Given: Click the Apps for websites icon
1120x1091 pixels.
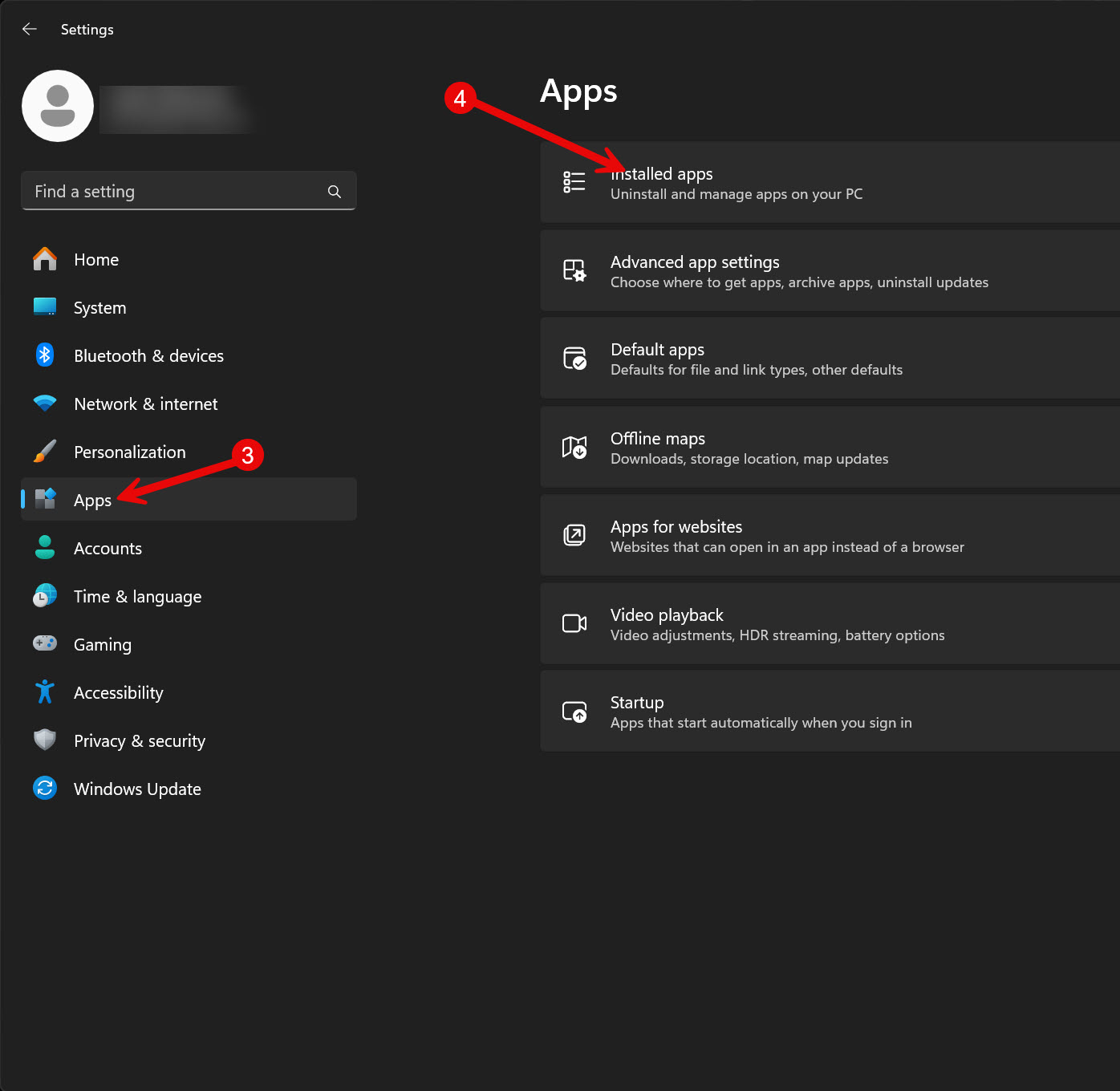Looking at the screenshot, I should click(x=574, y=535).
